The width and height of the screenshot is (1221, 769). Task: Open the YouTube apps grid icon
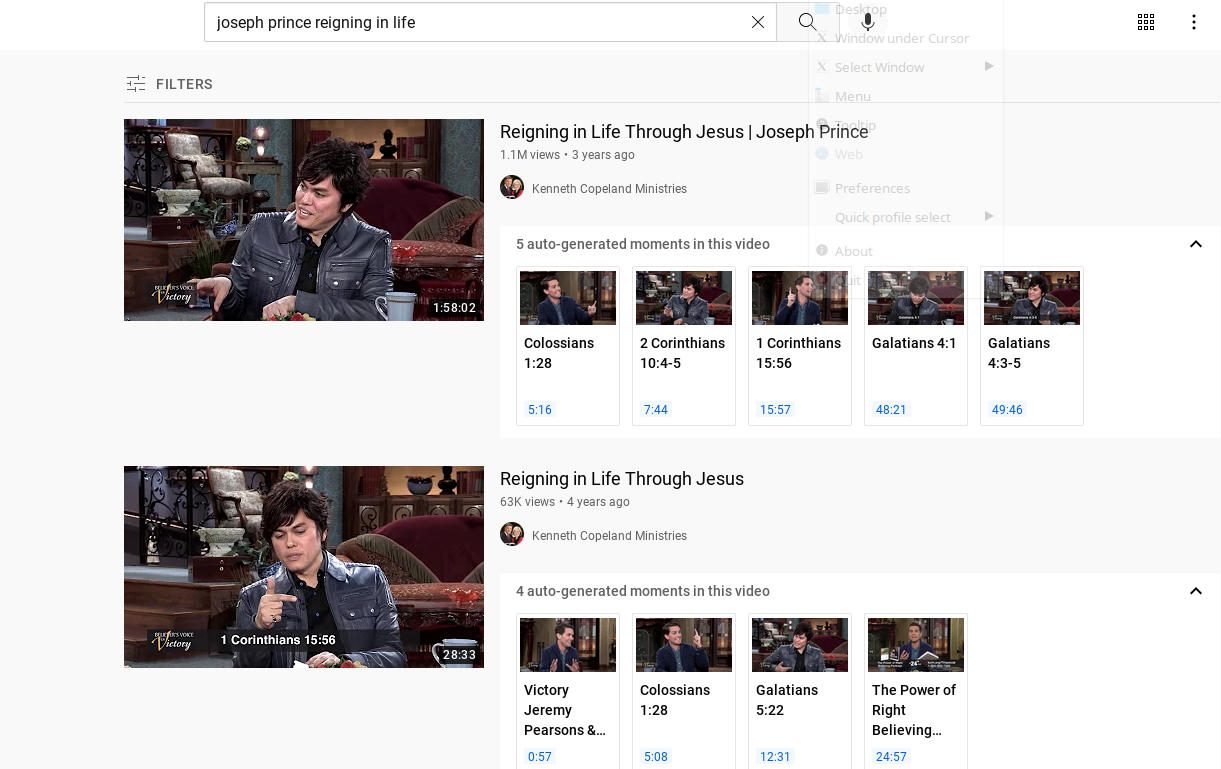click(1146, 22)
